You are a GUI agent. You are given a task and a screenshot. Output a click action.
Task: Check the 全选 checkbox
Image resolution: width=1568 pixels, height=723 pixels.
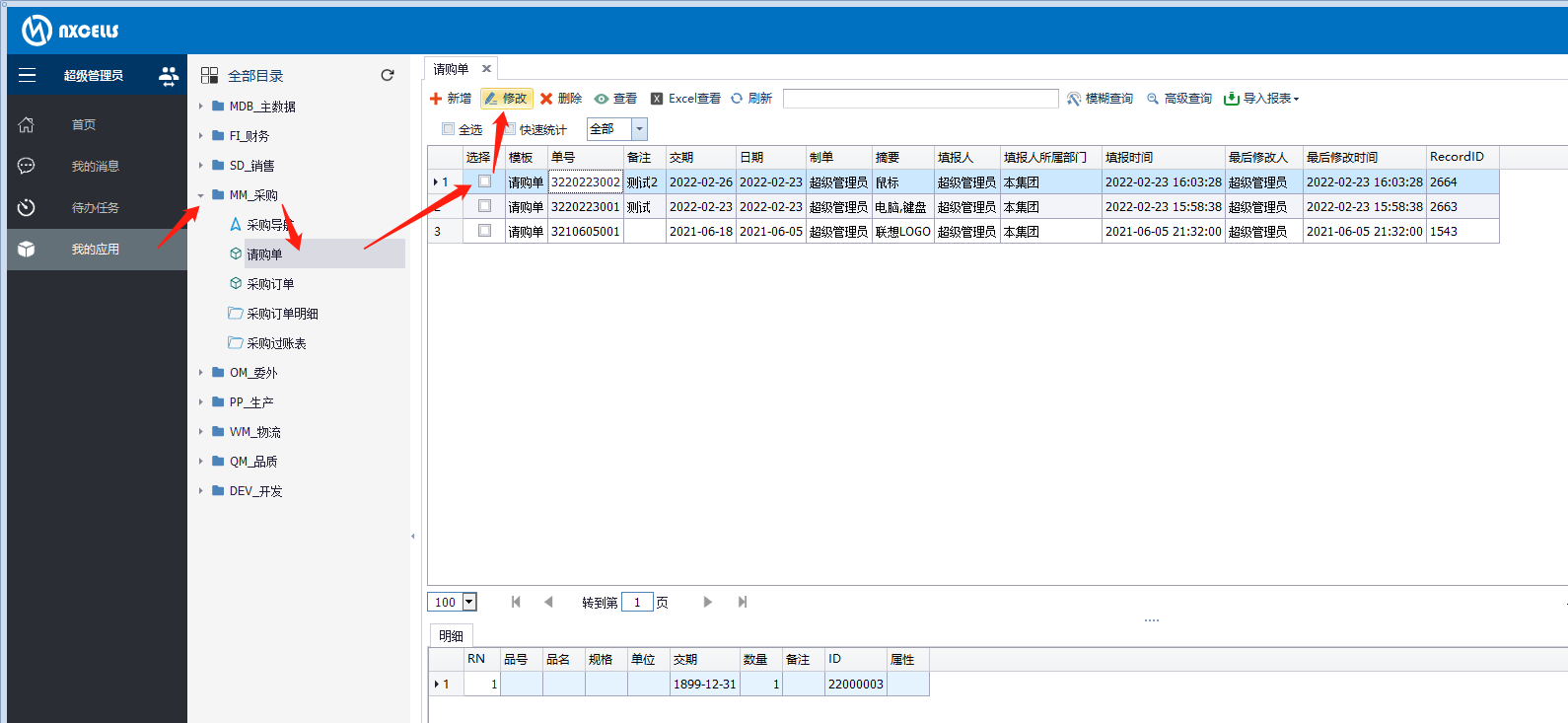(449, 129)
